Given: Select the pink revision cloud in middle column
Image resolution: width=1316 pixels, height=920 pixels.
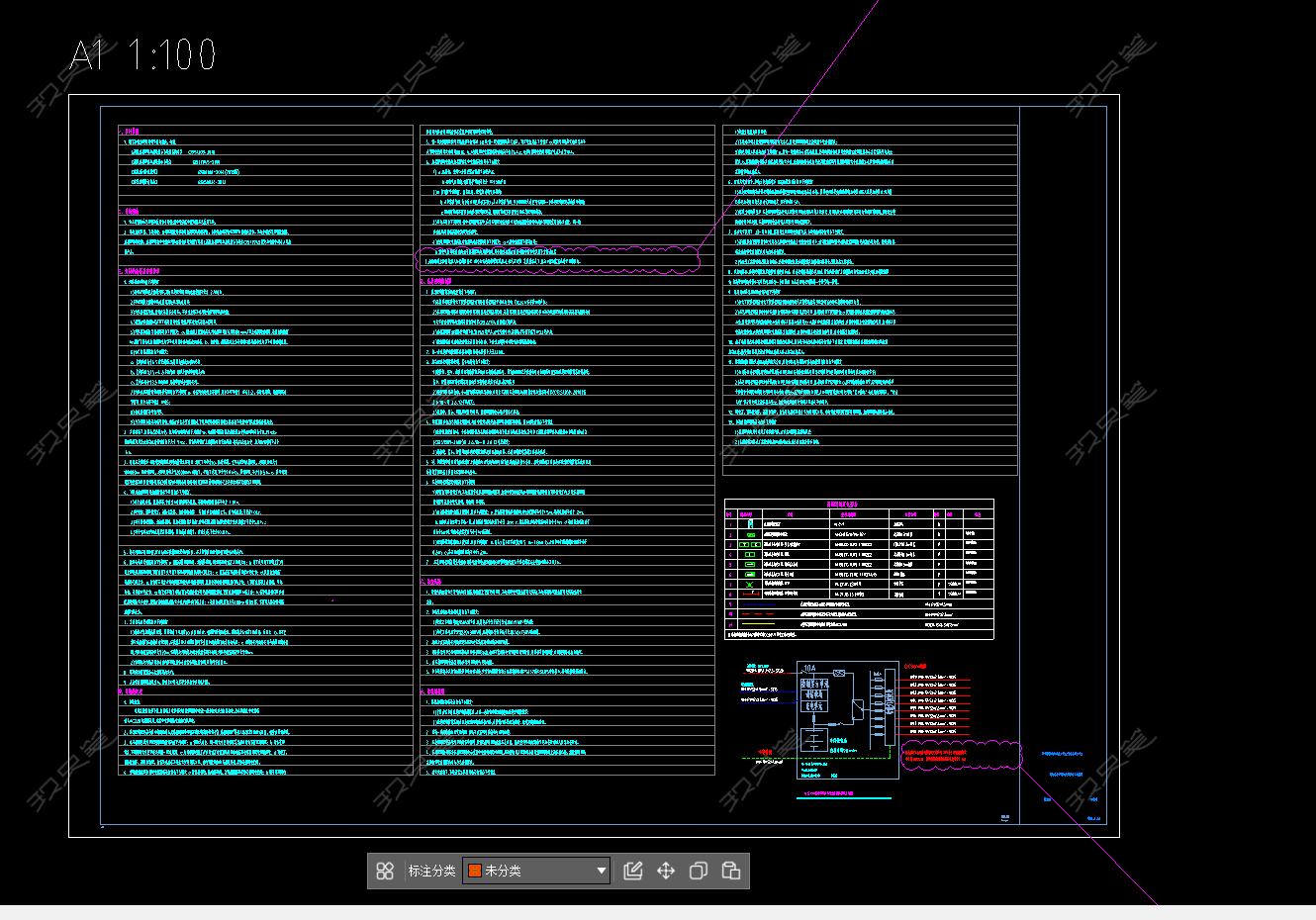Looking at the screenshot, I should (558, 258).
